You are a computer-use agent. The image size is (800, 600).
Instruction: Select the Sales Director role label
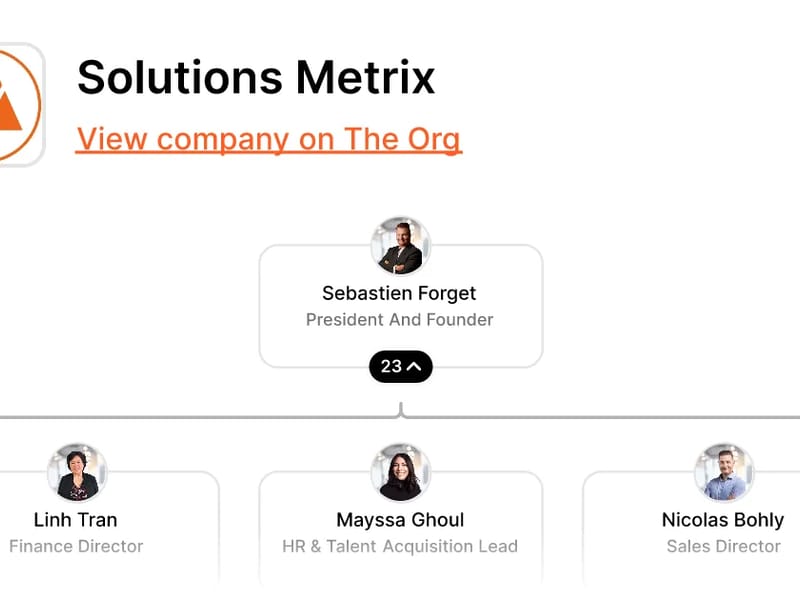click(723, 546)
